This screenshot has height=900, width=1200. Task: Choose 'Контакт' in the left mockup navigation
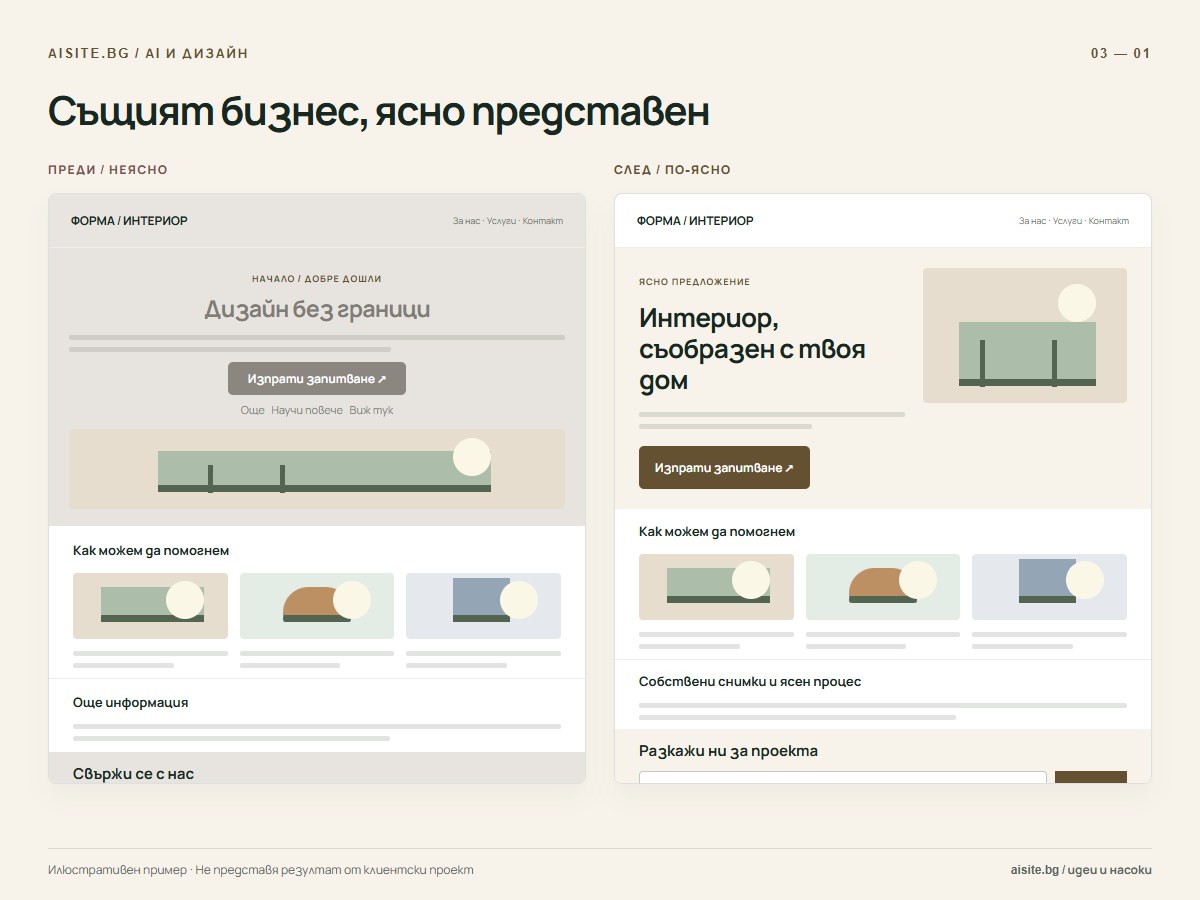(543, 221)
